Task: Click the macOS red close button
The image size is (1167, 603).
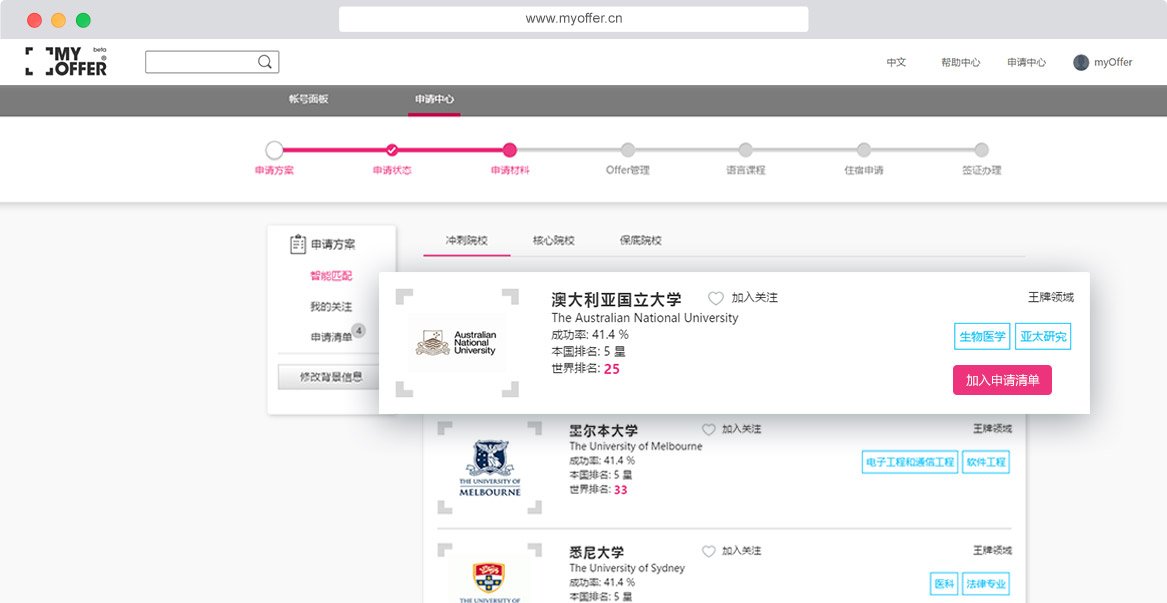Action: tap(34, 20)
